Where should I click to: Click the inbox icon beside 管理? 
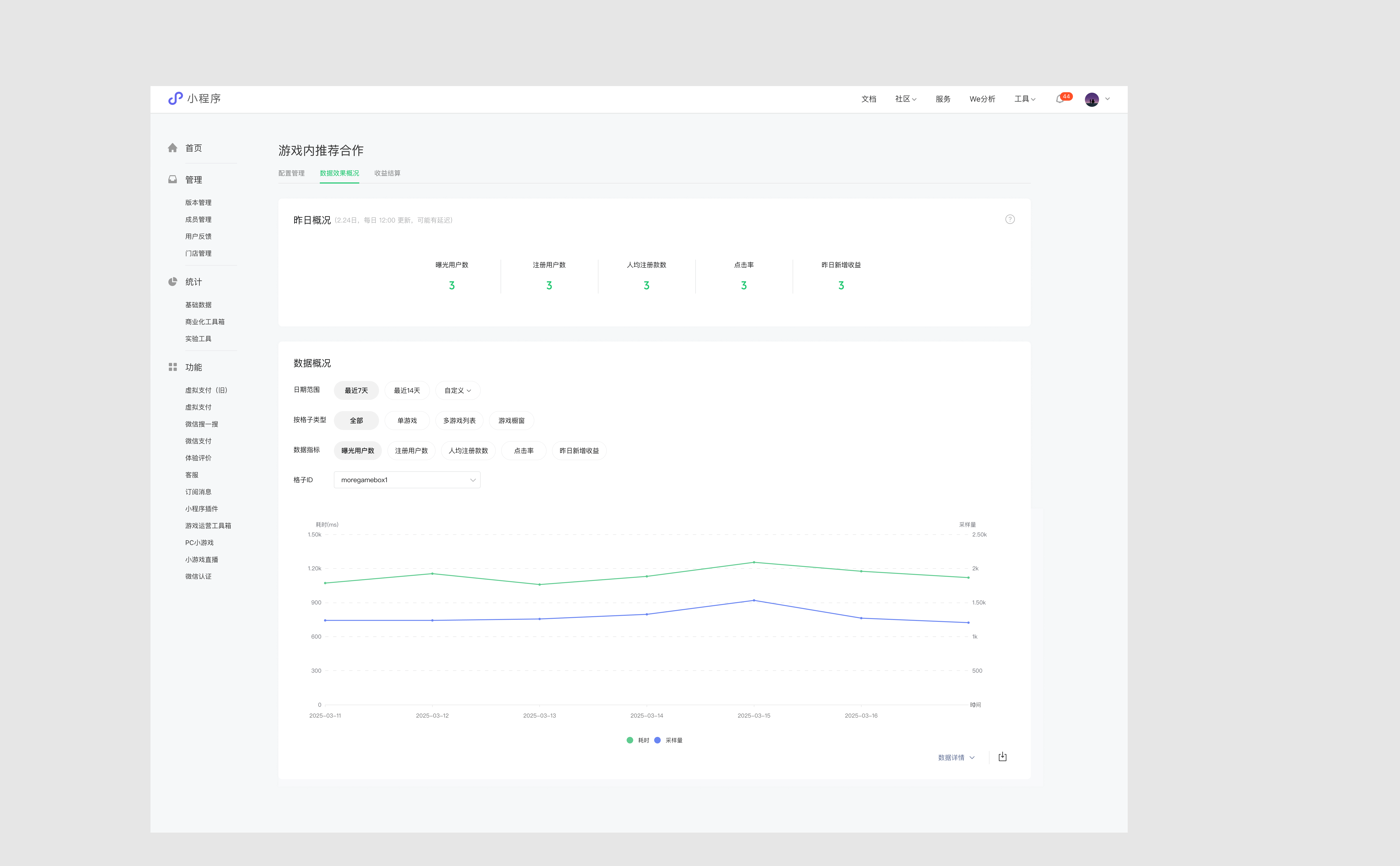pos(172,179)
